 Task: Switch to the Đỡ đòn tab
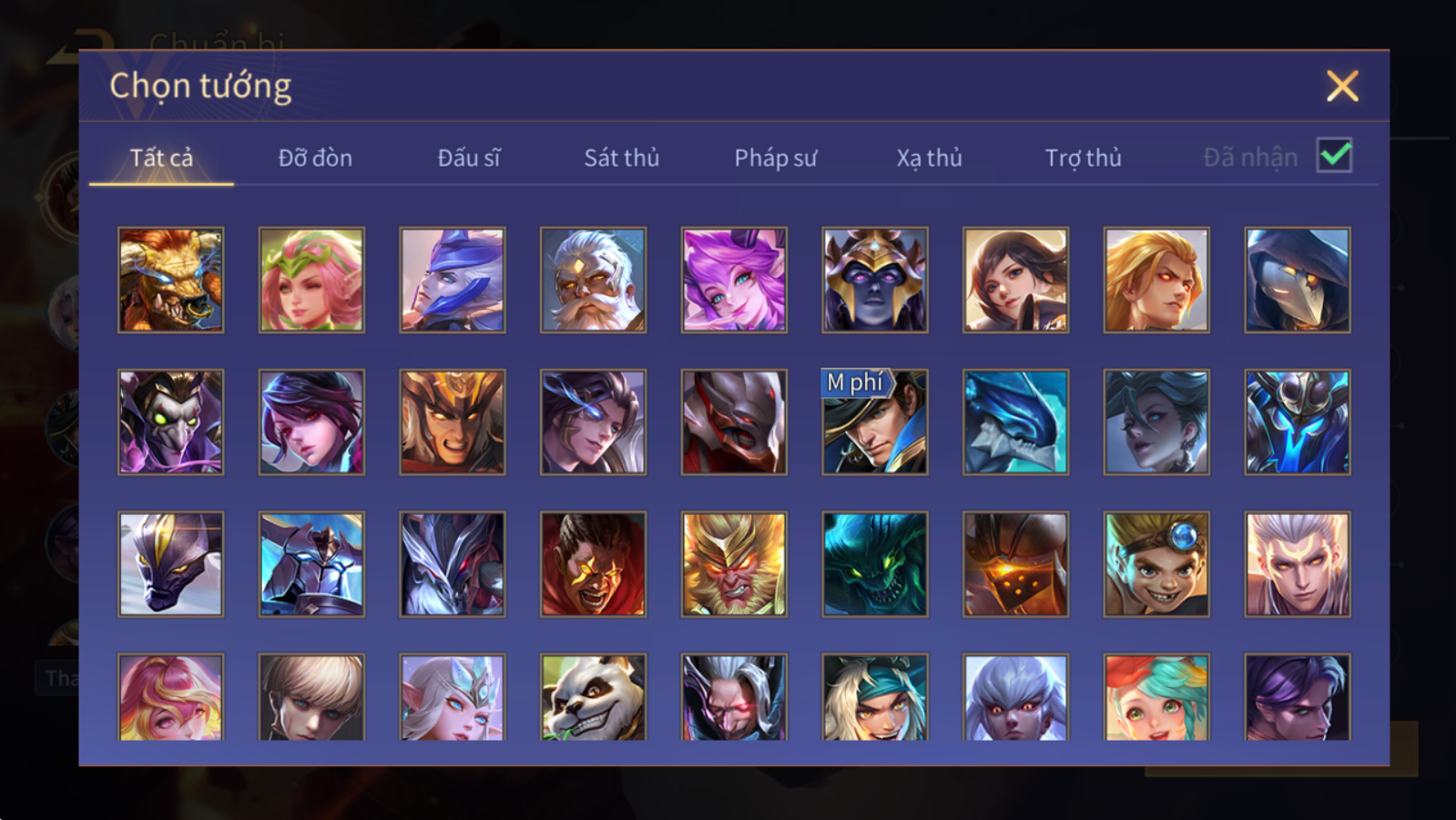(x=315, y=158)
